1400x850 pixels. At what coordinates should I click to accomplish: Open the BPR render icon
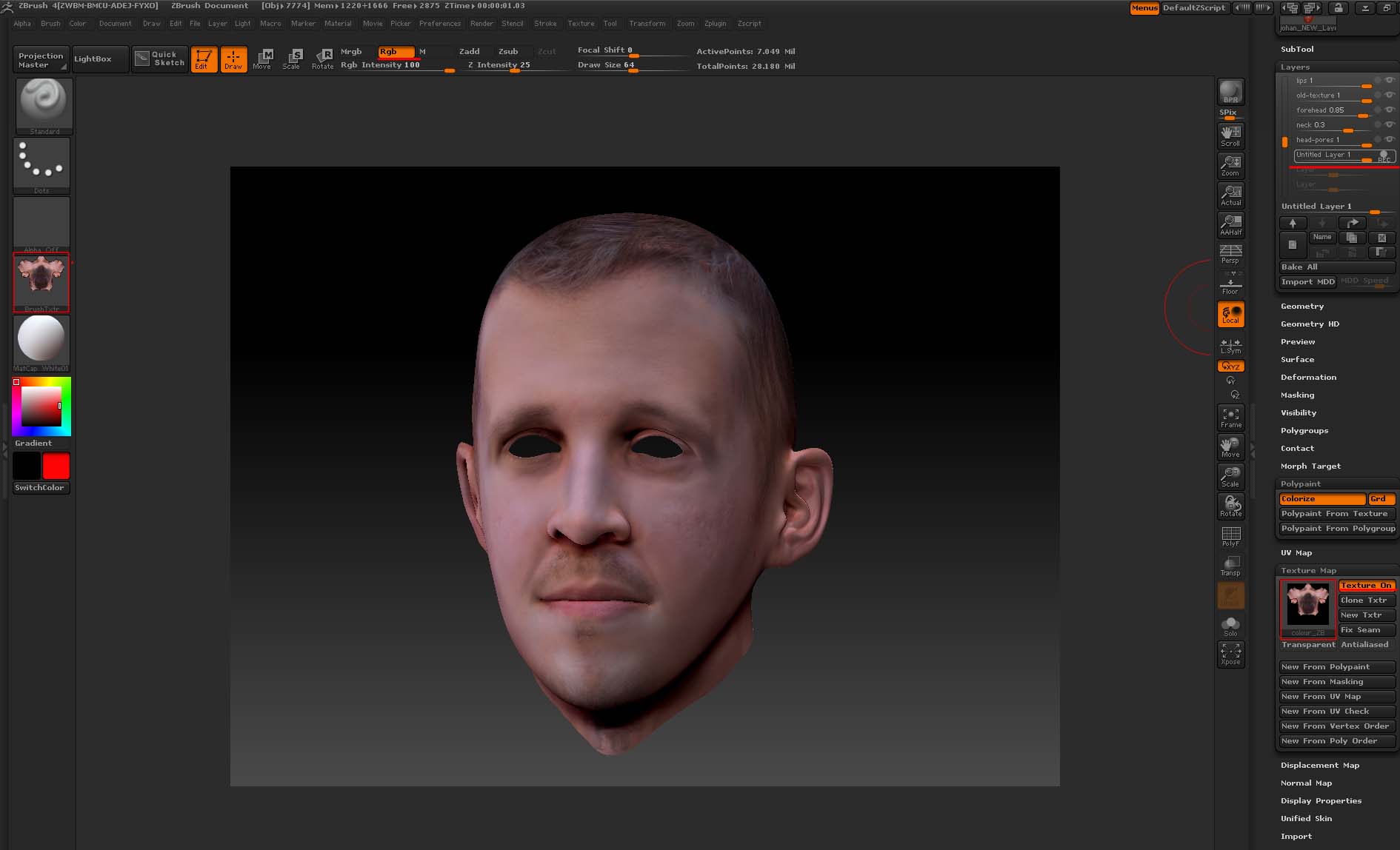tap(1230, 90)
